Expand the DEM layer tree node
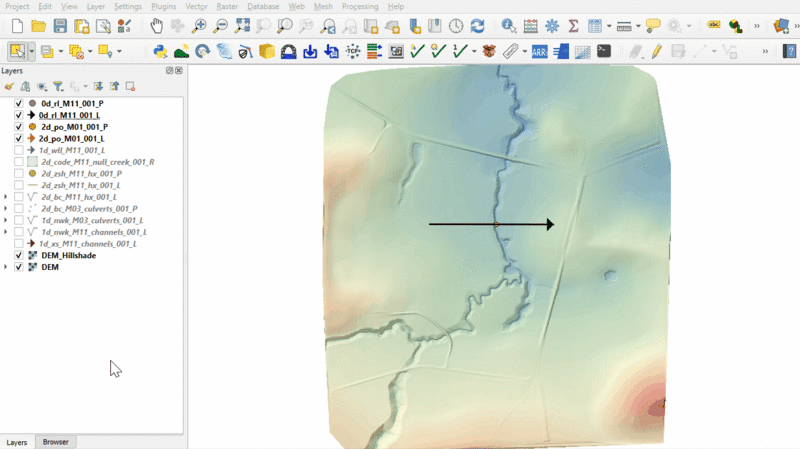 tap(7, 267)
